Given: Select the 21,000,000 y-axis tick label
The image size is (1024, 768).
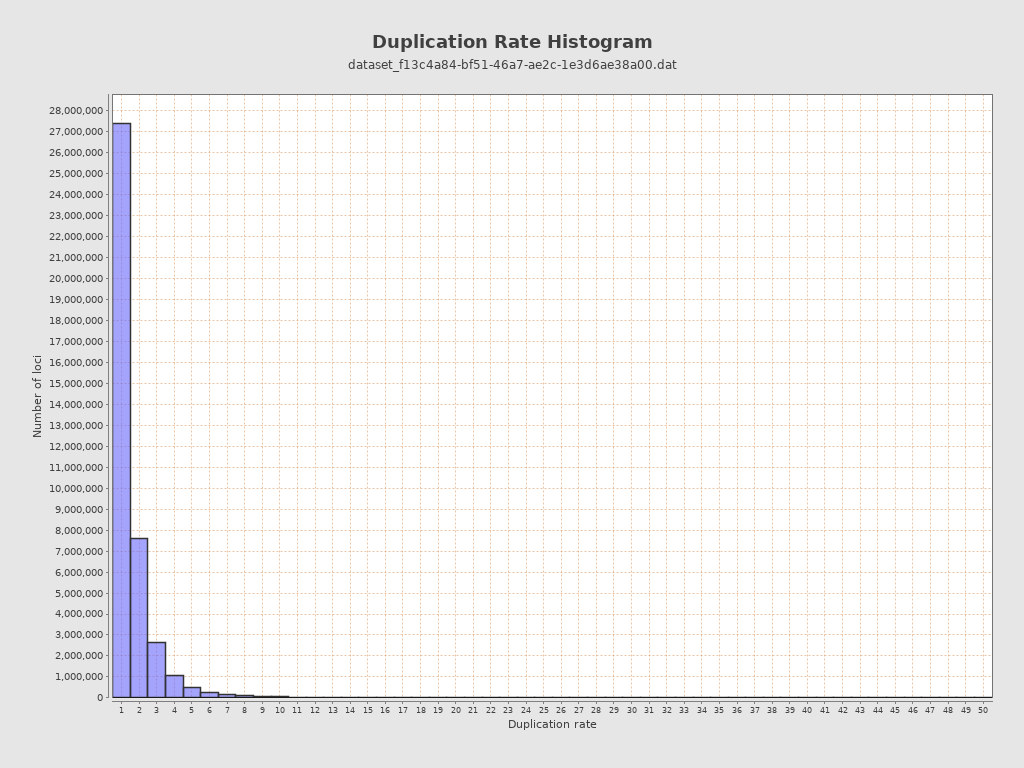Looking at the screenshot, I should (x=76, y=258).
